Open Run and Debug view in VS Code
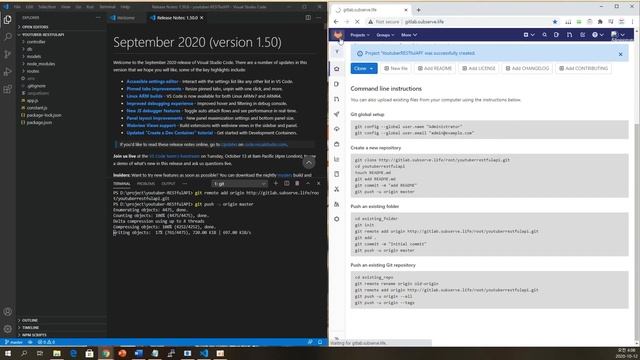This screenshot has height=360, width=640. [x=7, y=72]
